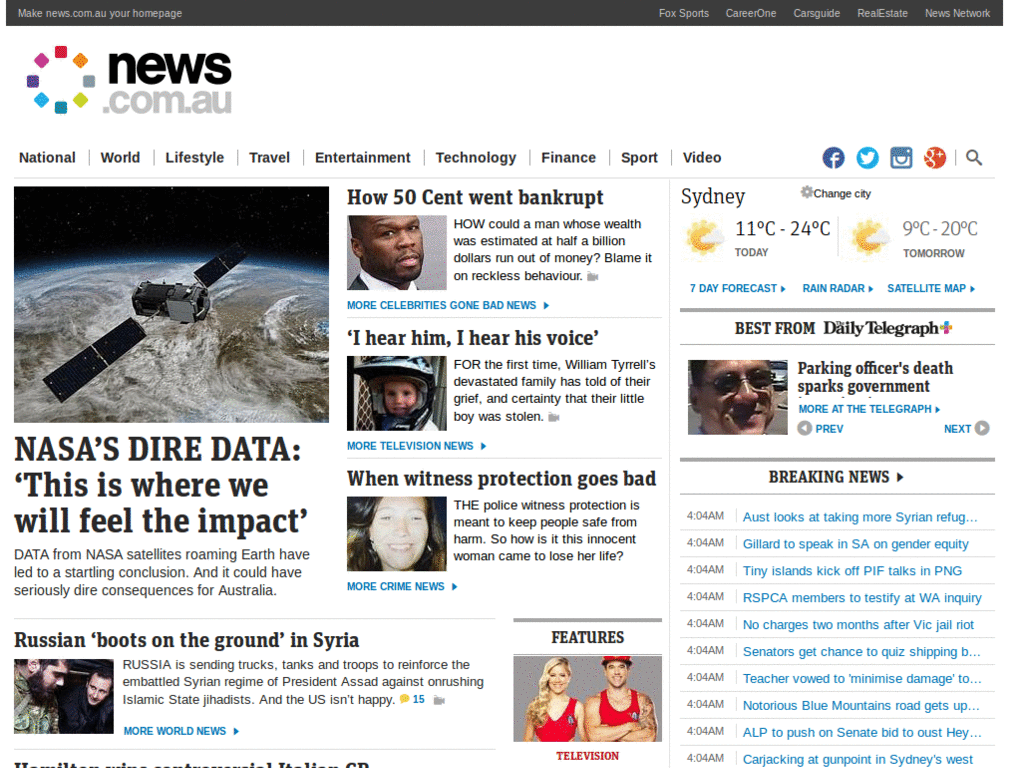Screen dimensions: 1024x768
Task: Click the news.com.au logo
Action: coord(129,80)
